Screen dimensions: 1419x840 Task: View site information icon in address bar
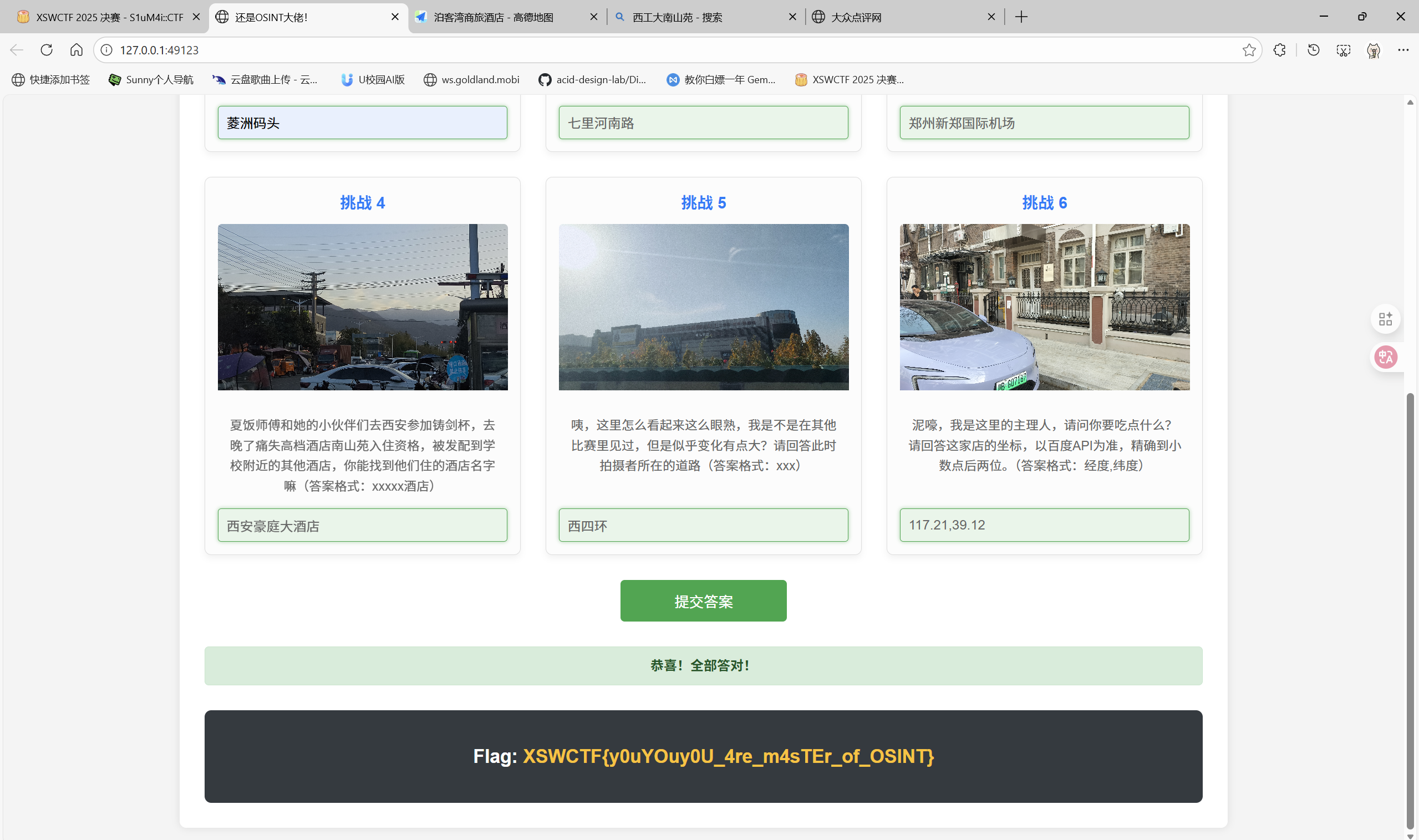point(105,50)
